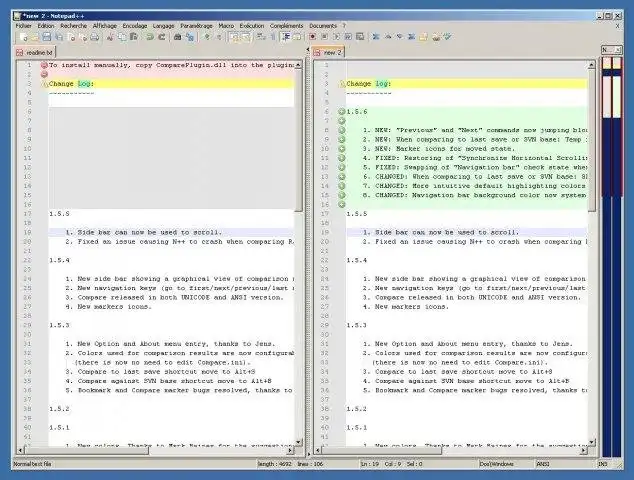Click the New file toolbar icon
The width and height of the screenshot is (634, 480).
[x=24, y=37]
